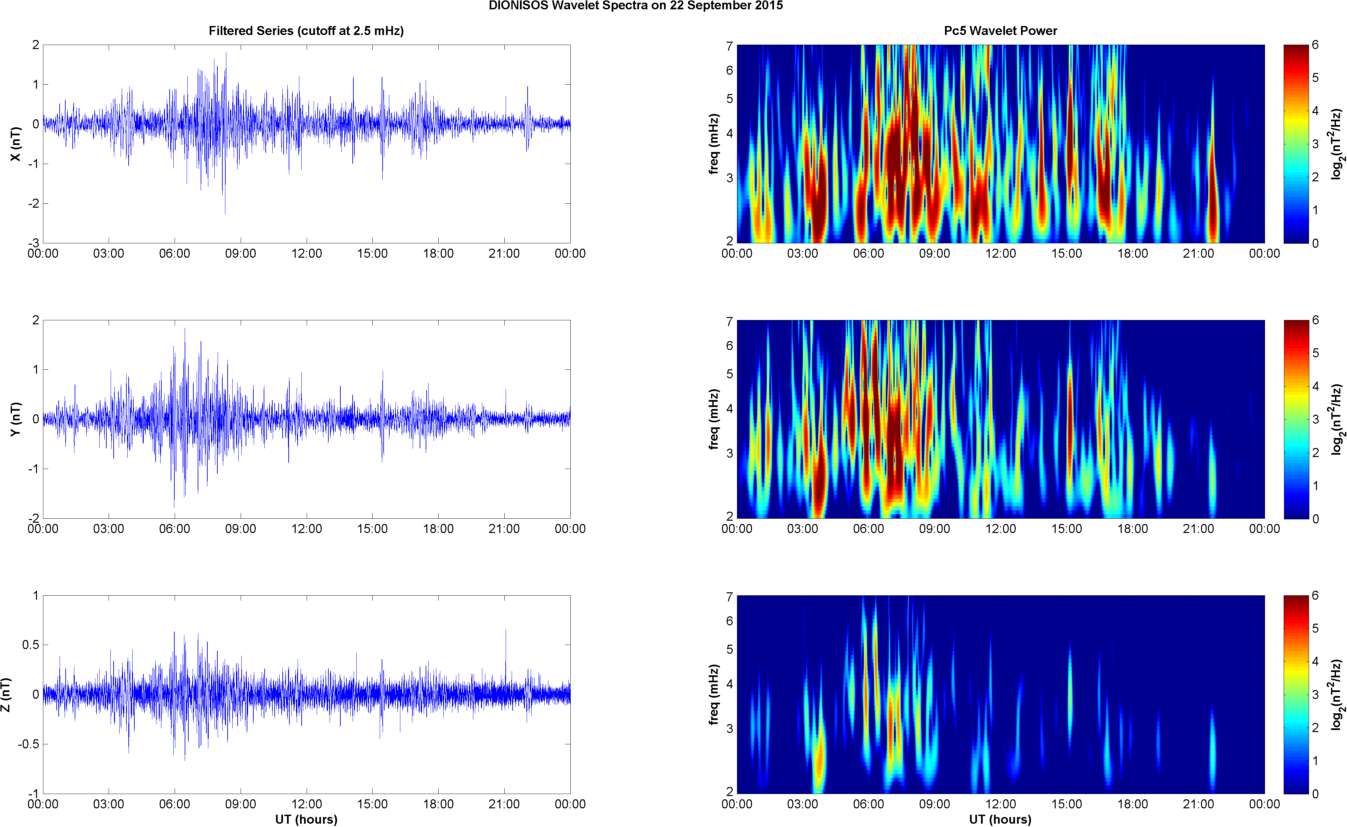1347x827 pixels.
Task: Open the Y component wavelet power spectrogram
Action: (1001, 419)
